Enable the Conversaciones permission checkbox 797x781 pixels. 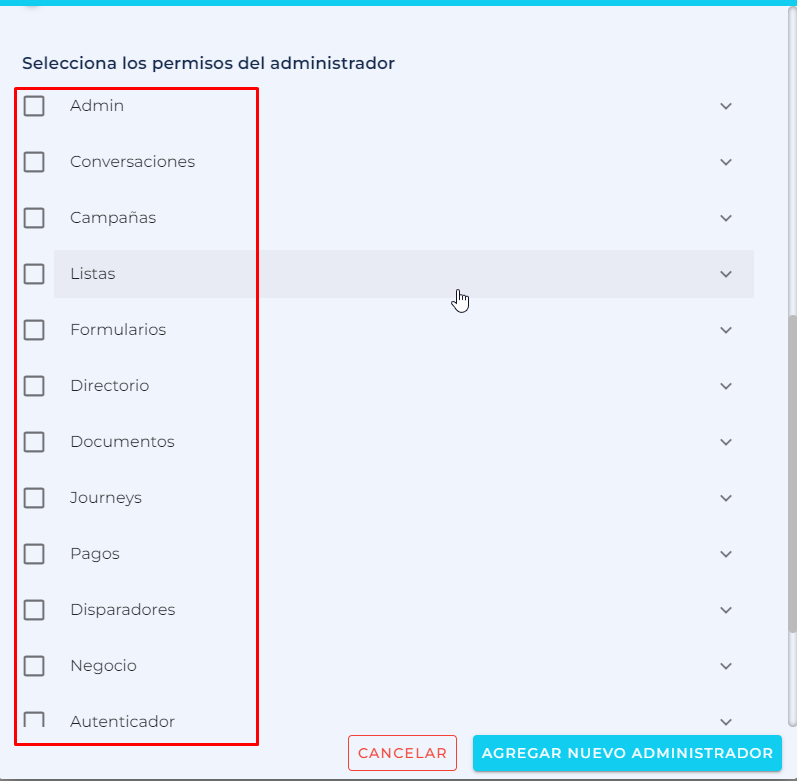34,162
